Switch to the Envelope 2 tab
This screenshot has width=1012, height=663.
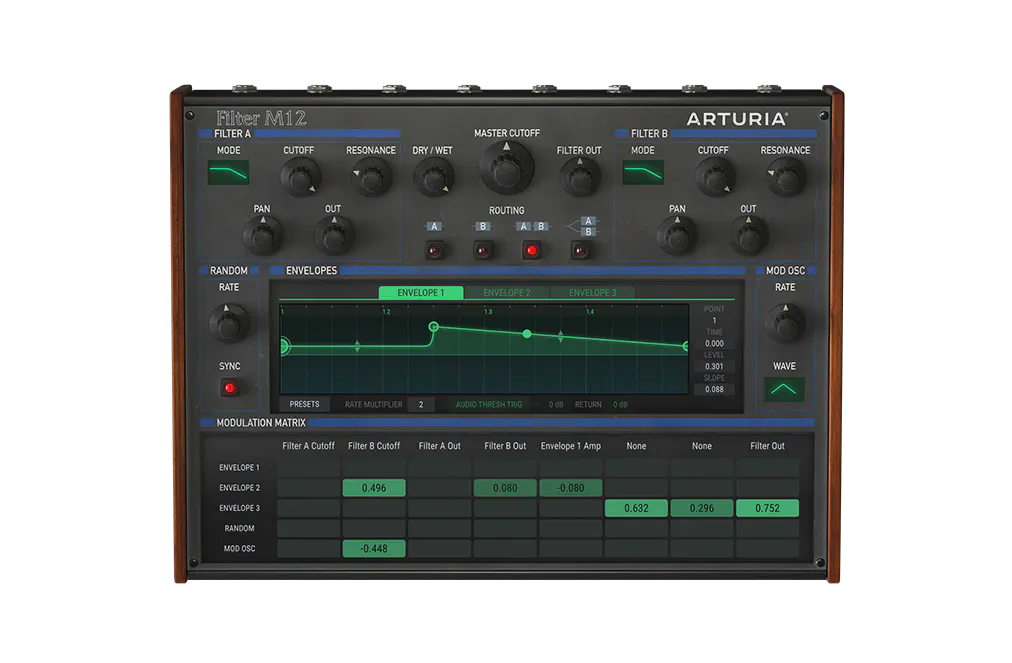pyautogui.click(x=507, y=293)
